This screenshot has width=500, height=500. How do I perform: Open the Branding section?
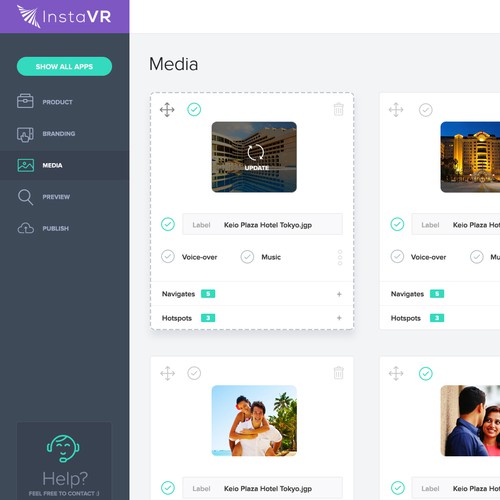point(59,134)
